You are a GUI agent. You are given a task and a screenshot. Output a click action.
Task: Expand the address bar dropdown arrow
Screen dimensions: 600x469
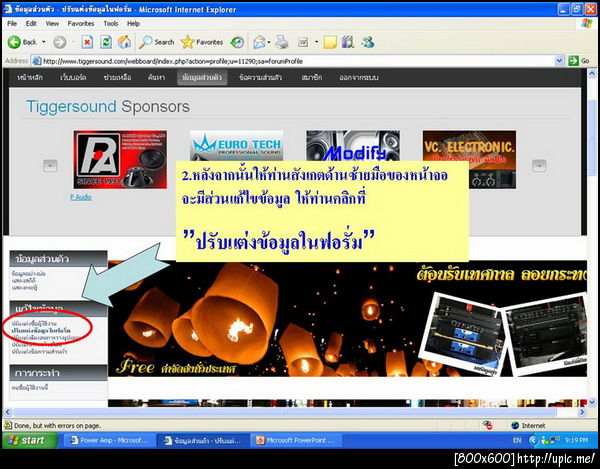[559, 61]
